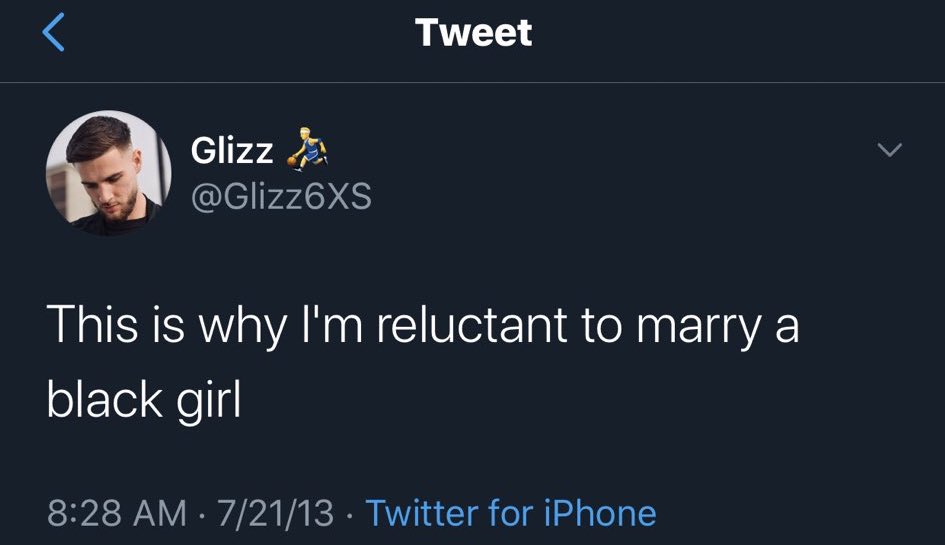This screenshot has height=545, width=945.
Task: Tap the display name Glizz
Action: pyautogui.click(x=232, y=150)
